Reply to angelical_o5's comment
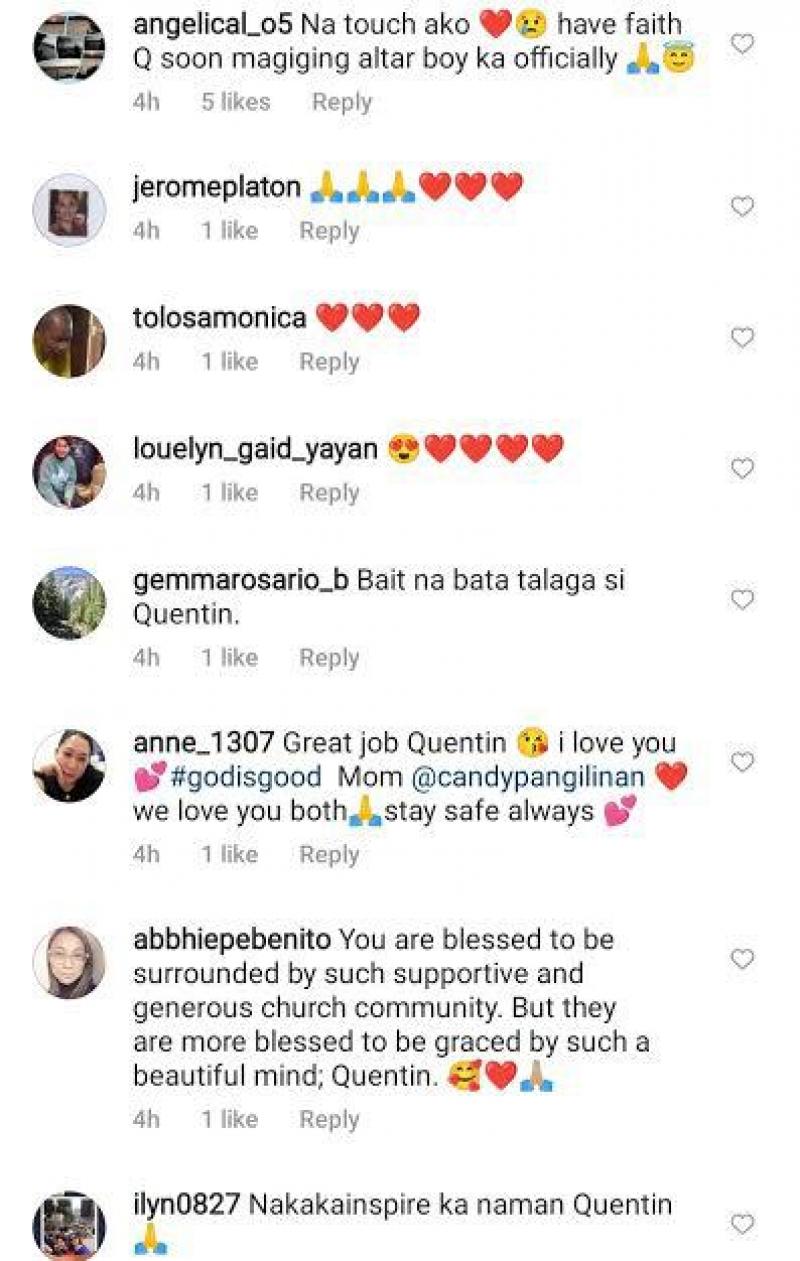 (342, 102)
